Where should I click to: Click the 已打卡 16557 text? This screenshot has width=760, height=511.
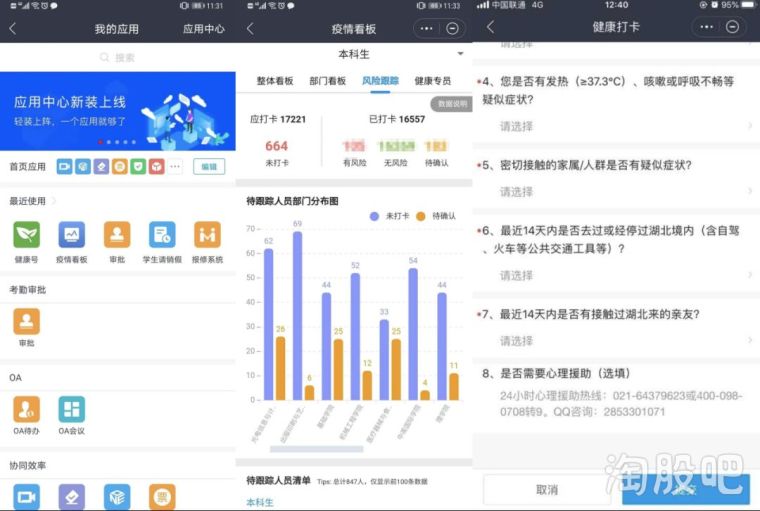(397, 119)
